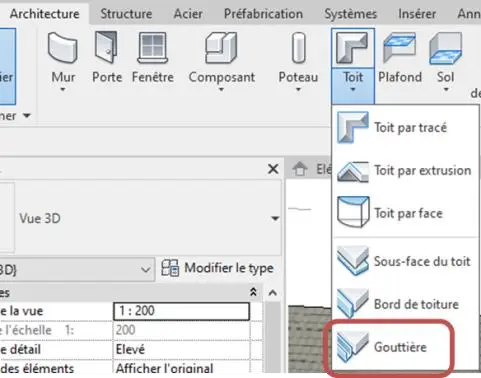The width and height of the screenshot is (481, 378).
Task: Select the Porte door tool icon
Action: [x=106, y=47]
